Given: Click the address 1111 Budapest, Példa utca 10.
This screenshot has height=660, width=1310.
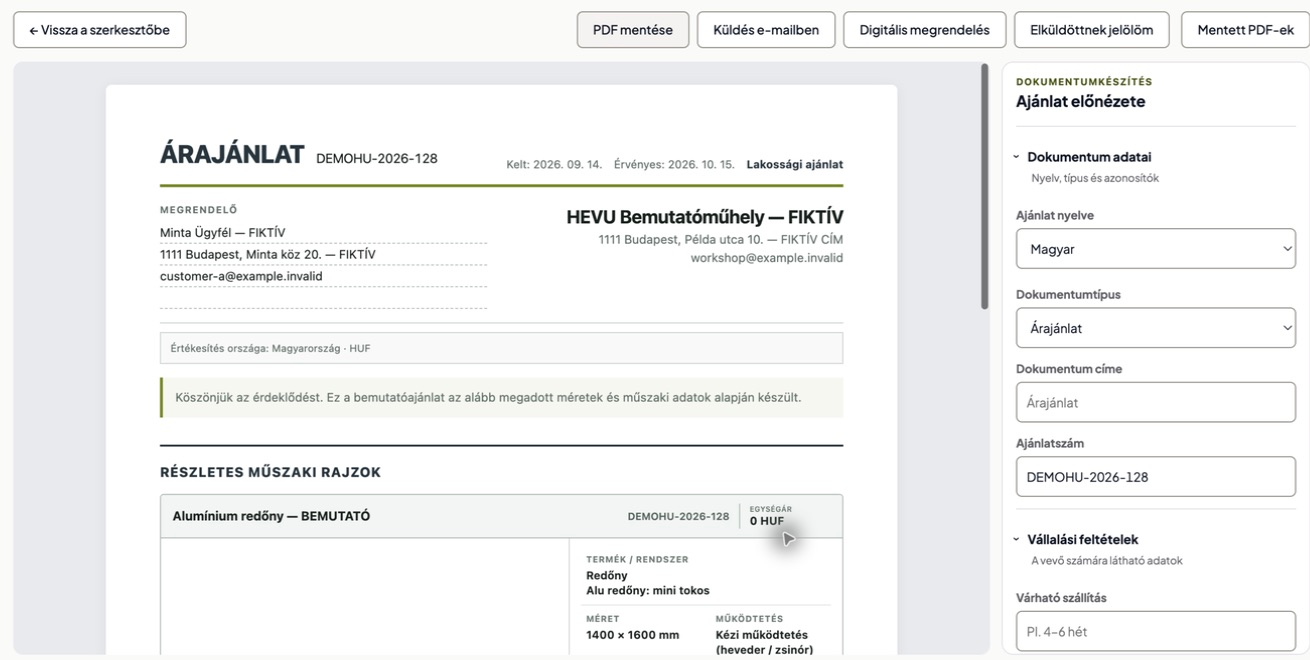Looking at the screenshot, I should coord(721,240).
